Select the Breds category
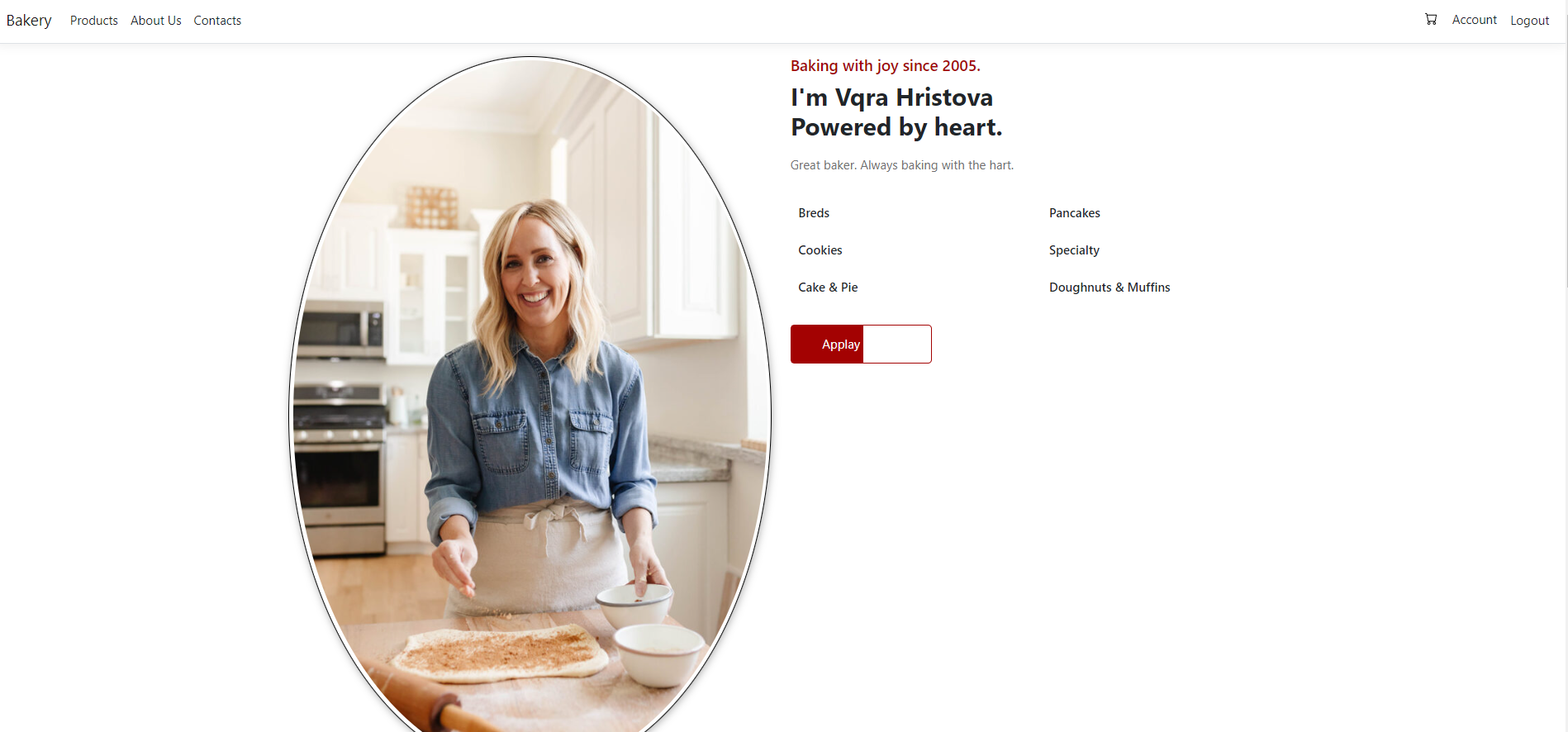 tap(814, 213)
